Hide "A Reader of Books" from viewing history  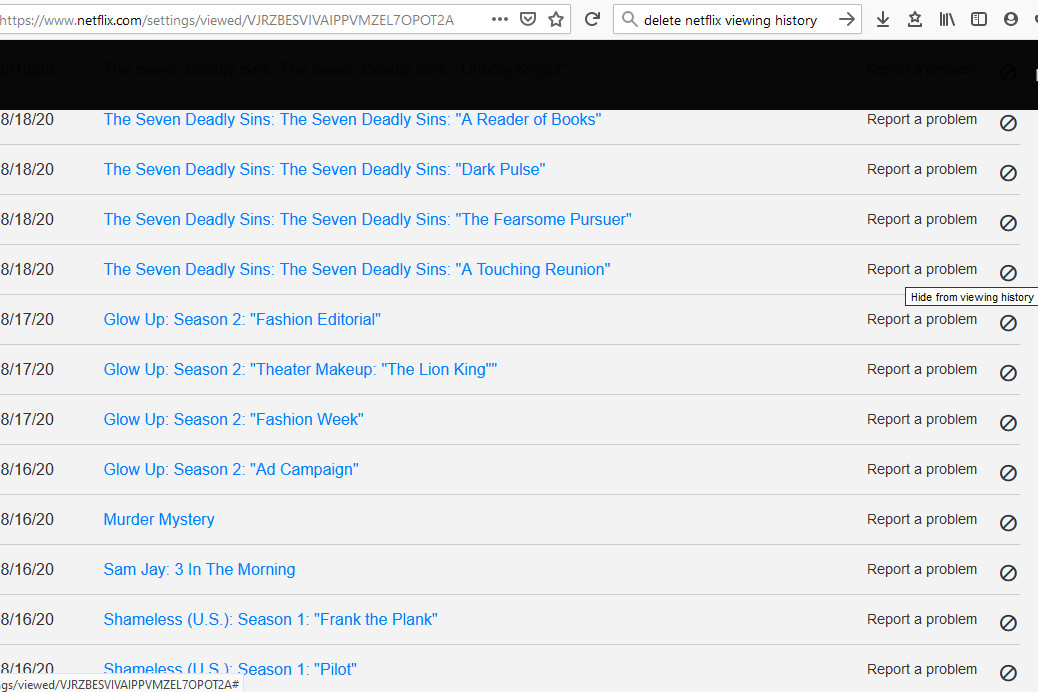pos(1008,123)
